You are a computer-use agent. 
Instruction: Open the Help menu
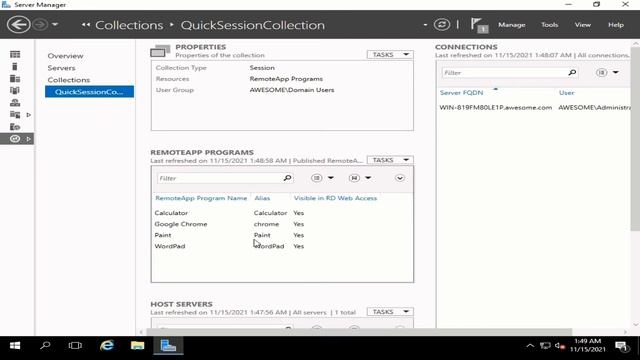click(616, 25)
